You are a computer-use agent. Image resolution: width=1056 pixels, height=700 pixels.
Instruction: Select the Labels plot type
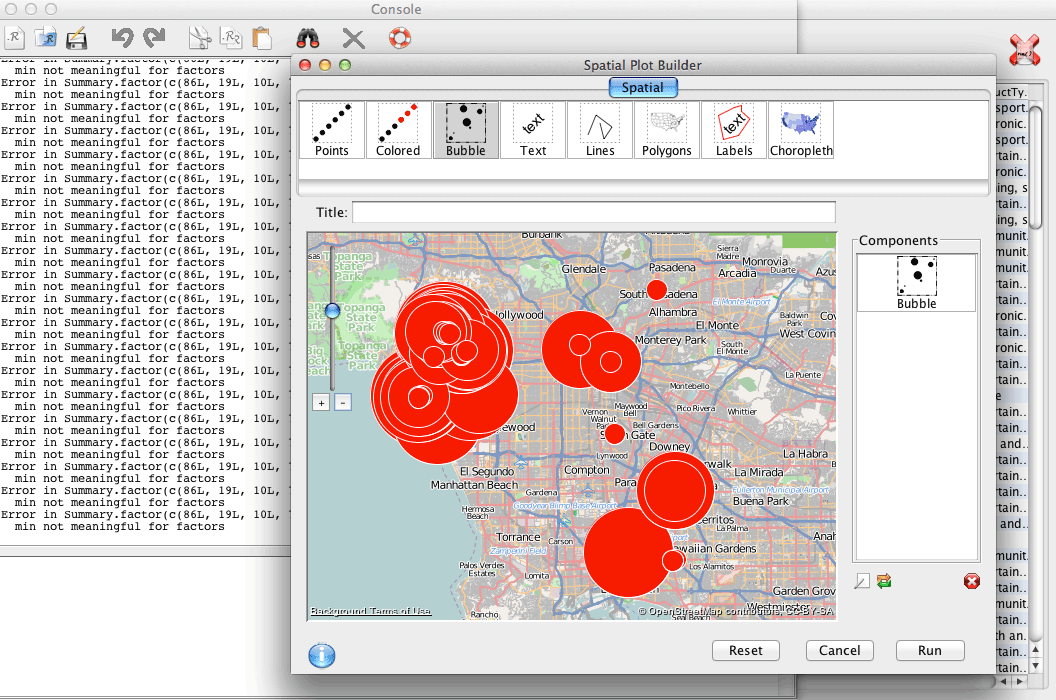[734, 130]
